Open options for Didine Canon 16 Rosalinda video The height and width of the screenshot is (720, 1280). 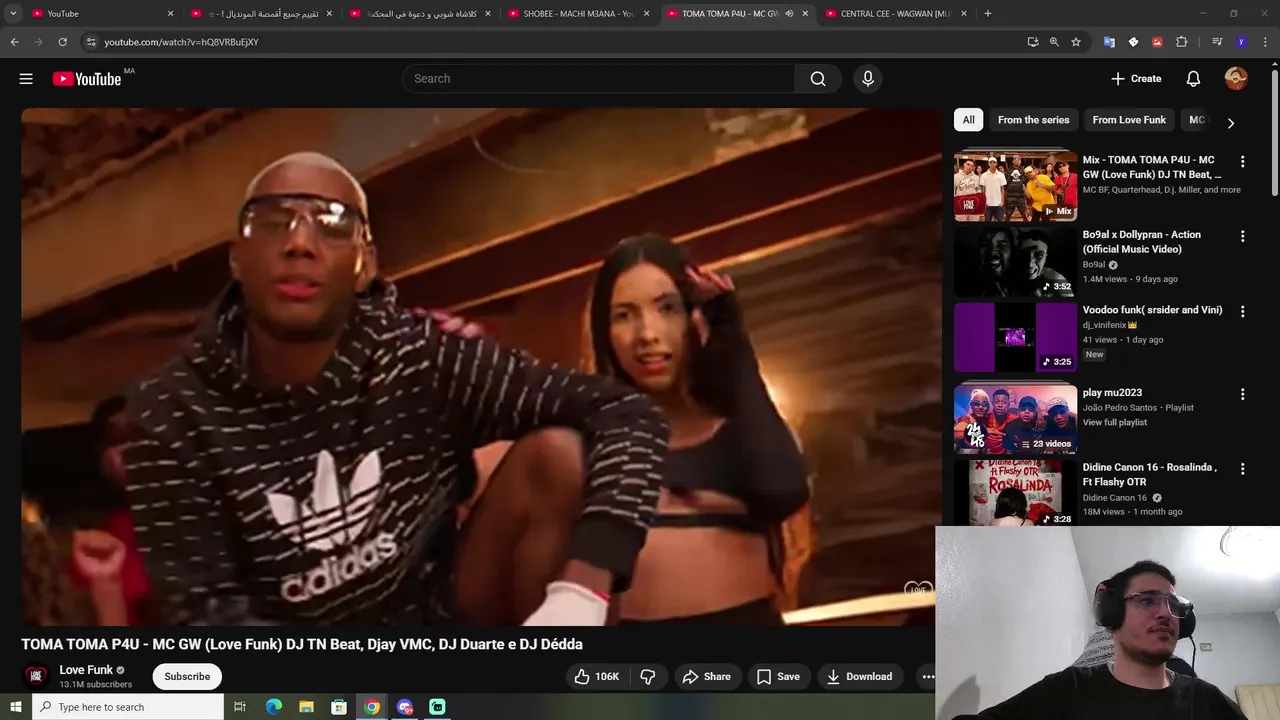1242,469
